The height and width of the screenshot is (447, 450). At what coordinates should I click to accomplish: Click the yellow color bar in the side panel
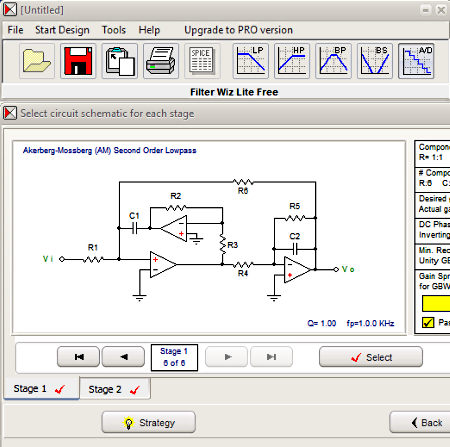[x=436, y=303]
